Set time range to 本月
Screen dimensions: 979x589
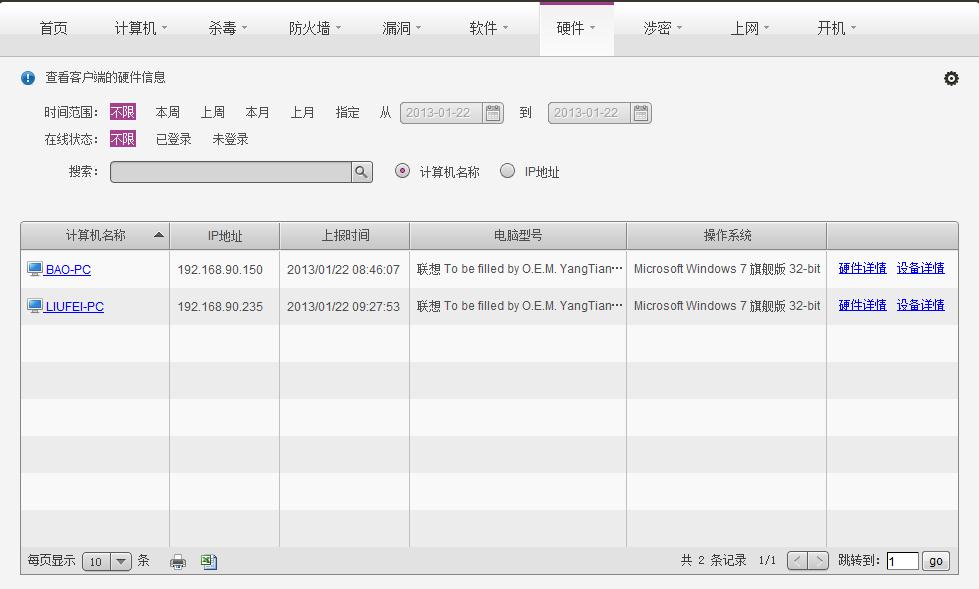coord(257,112)
